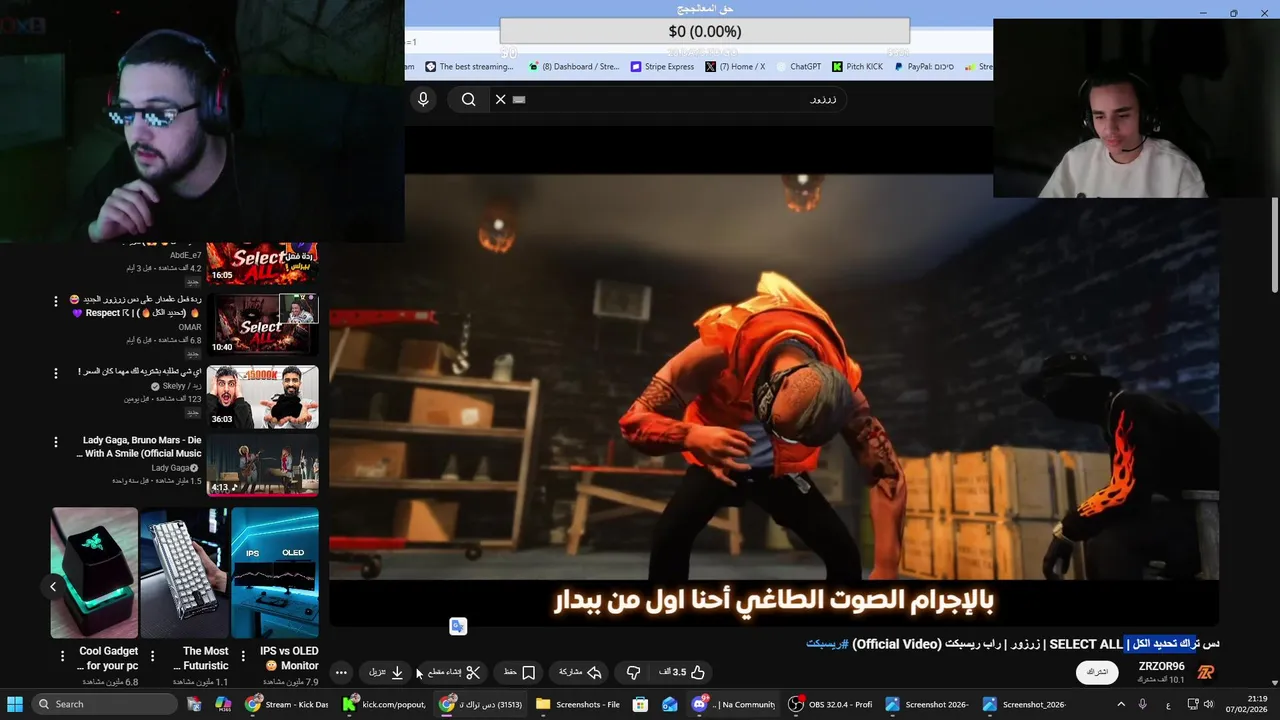The image size is (1280, 720).
Task: Show hidden system tray icons chevron
Action: [1120, 704]
